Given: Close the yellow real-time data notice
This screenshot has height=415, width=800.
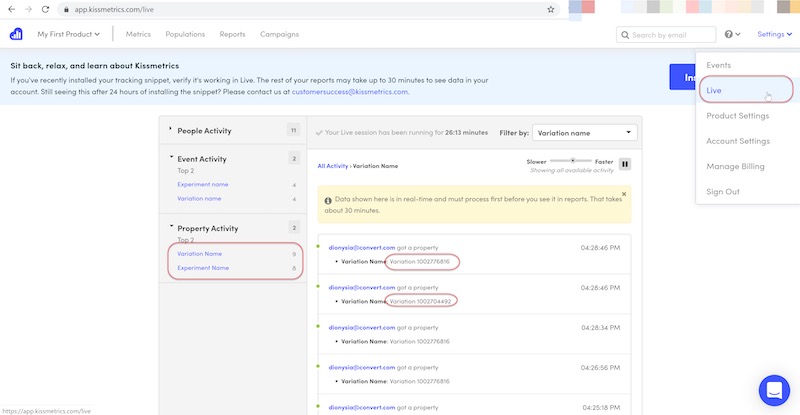Looking at the screenshot, I should [x=624, y=194].
